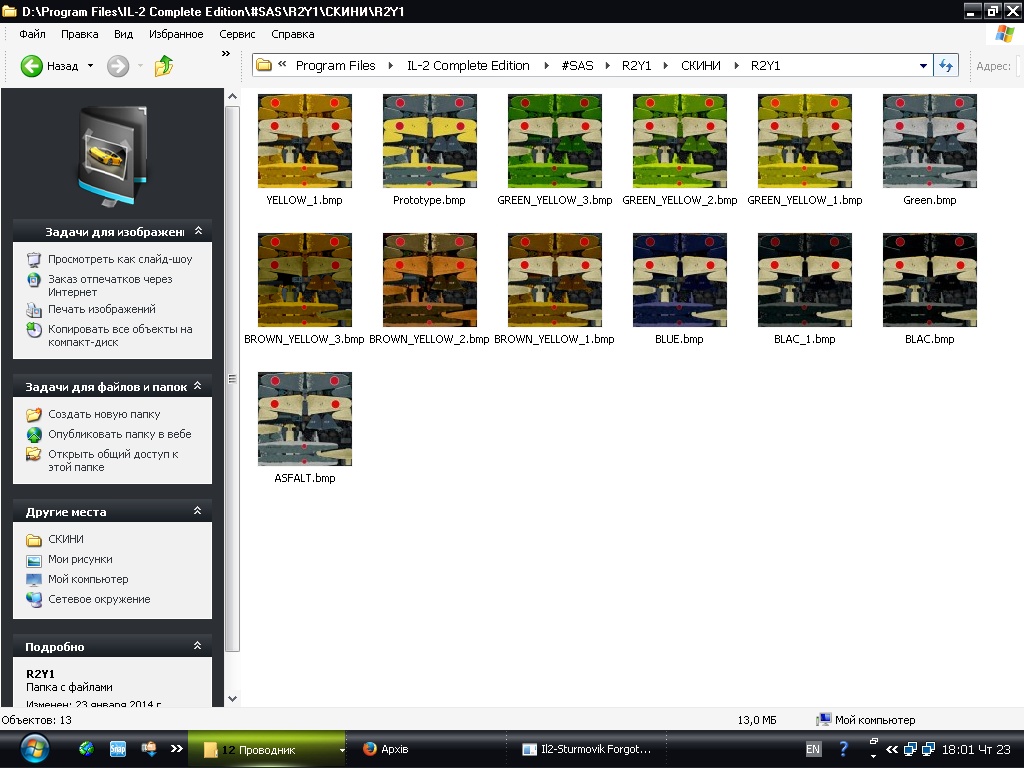Expand the IL-2 Complete Edition breadcrumb arrow
The image size is (1024, 768).
(546, 65)
